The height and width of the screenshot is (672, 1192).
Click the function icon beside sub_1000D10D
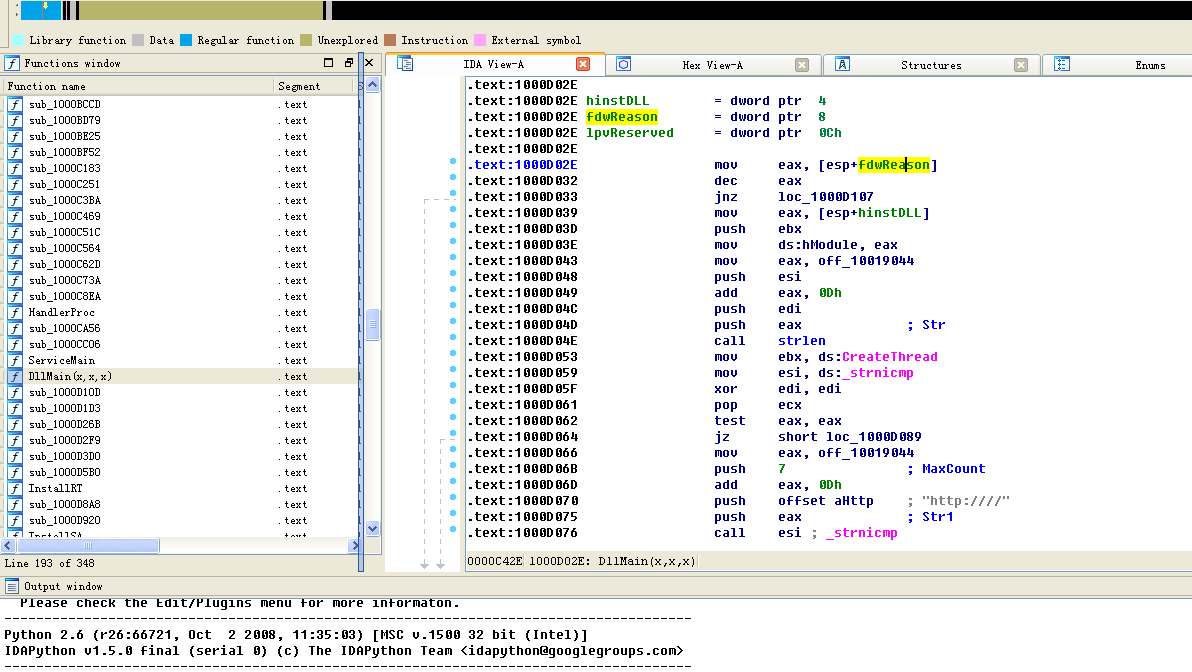tap(15, 392)
